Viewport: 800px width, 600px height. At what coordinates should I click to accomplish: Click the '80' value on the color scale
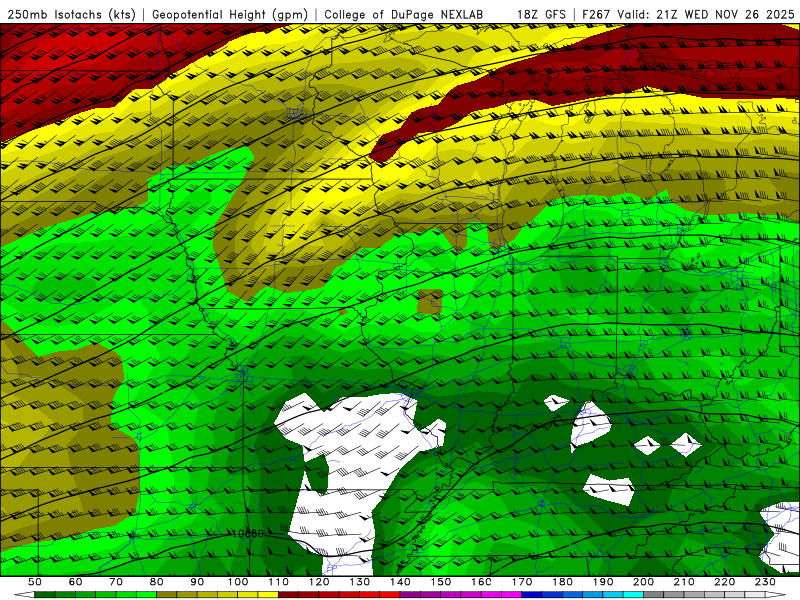click(156, 582)
